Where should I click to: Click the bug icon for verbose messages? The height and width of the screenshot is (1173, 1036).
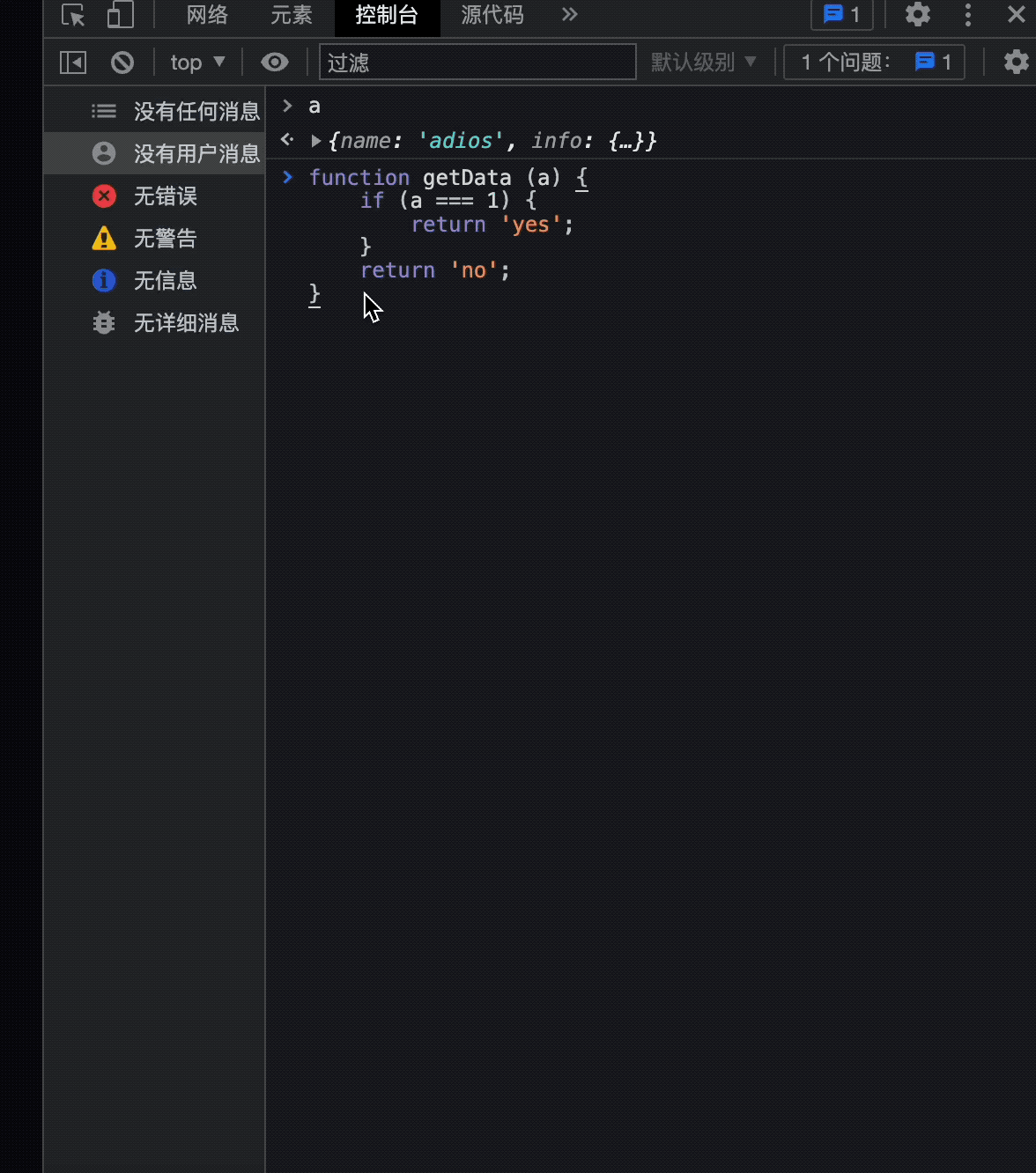pyautogui.click(x=104, y=322)
